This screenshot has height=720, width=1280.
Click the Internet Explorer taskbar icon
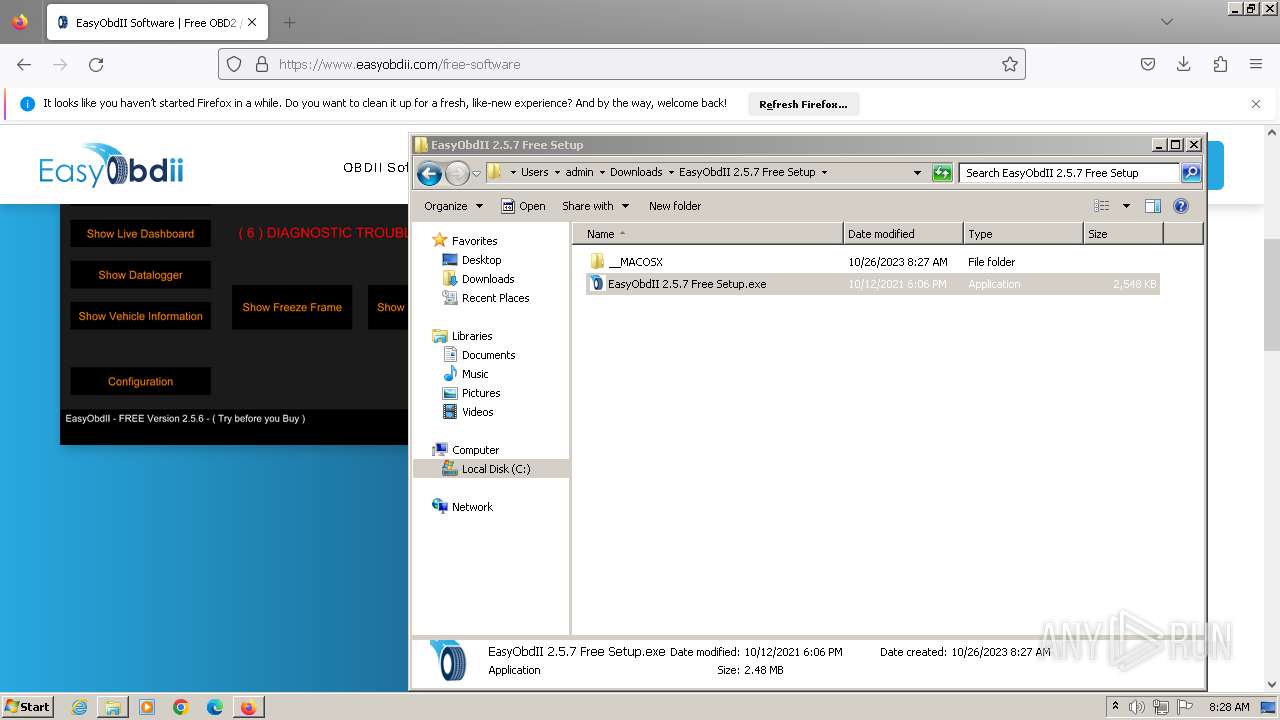tap(79, 707)
